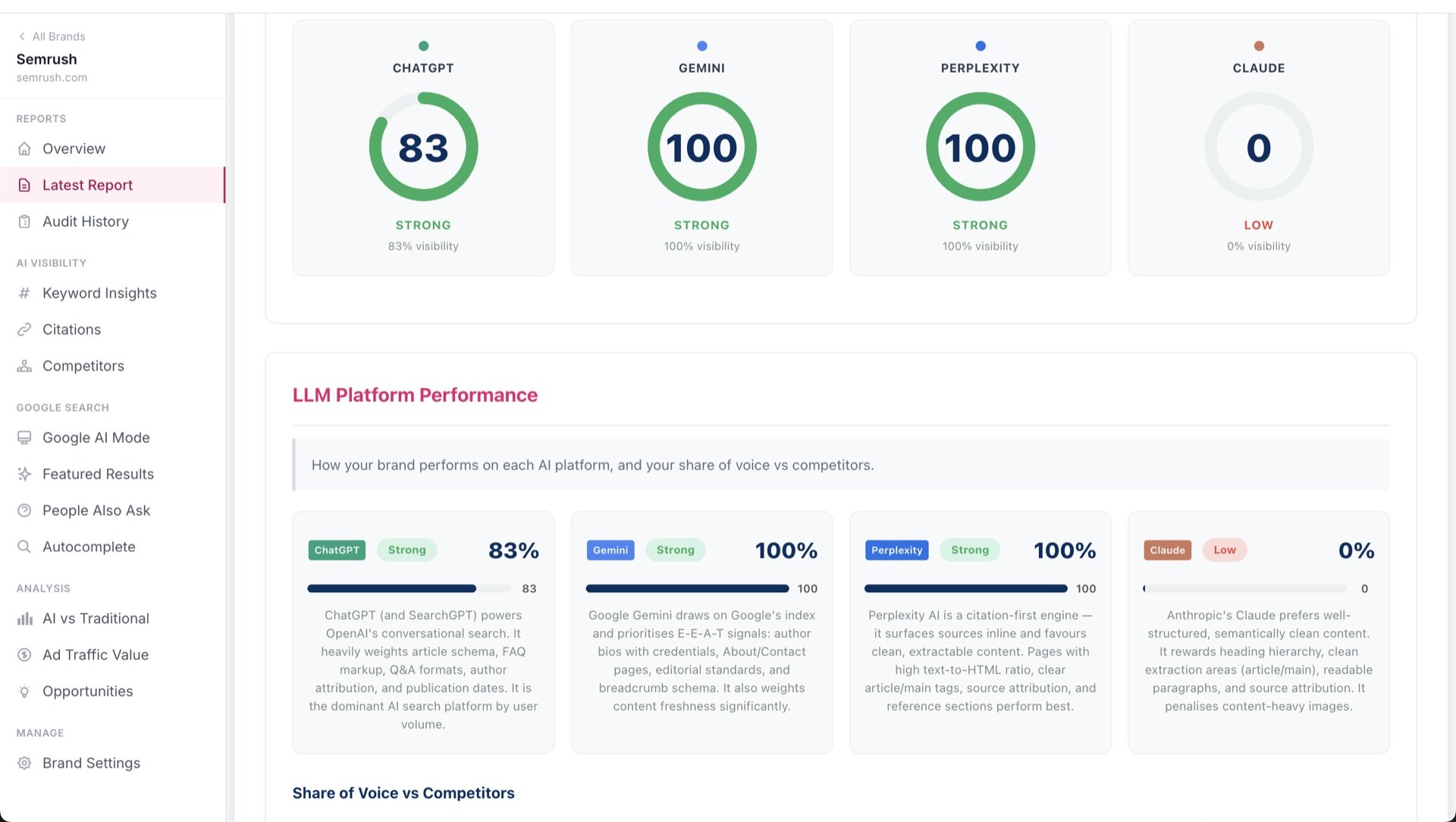Click the Competitors podium icon
The width and height of the screenshot is (1456, 822).
[x=24, y=366]
